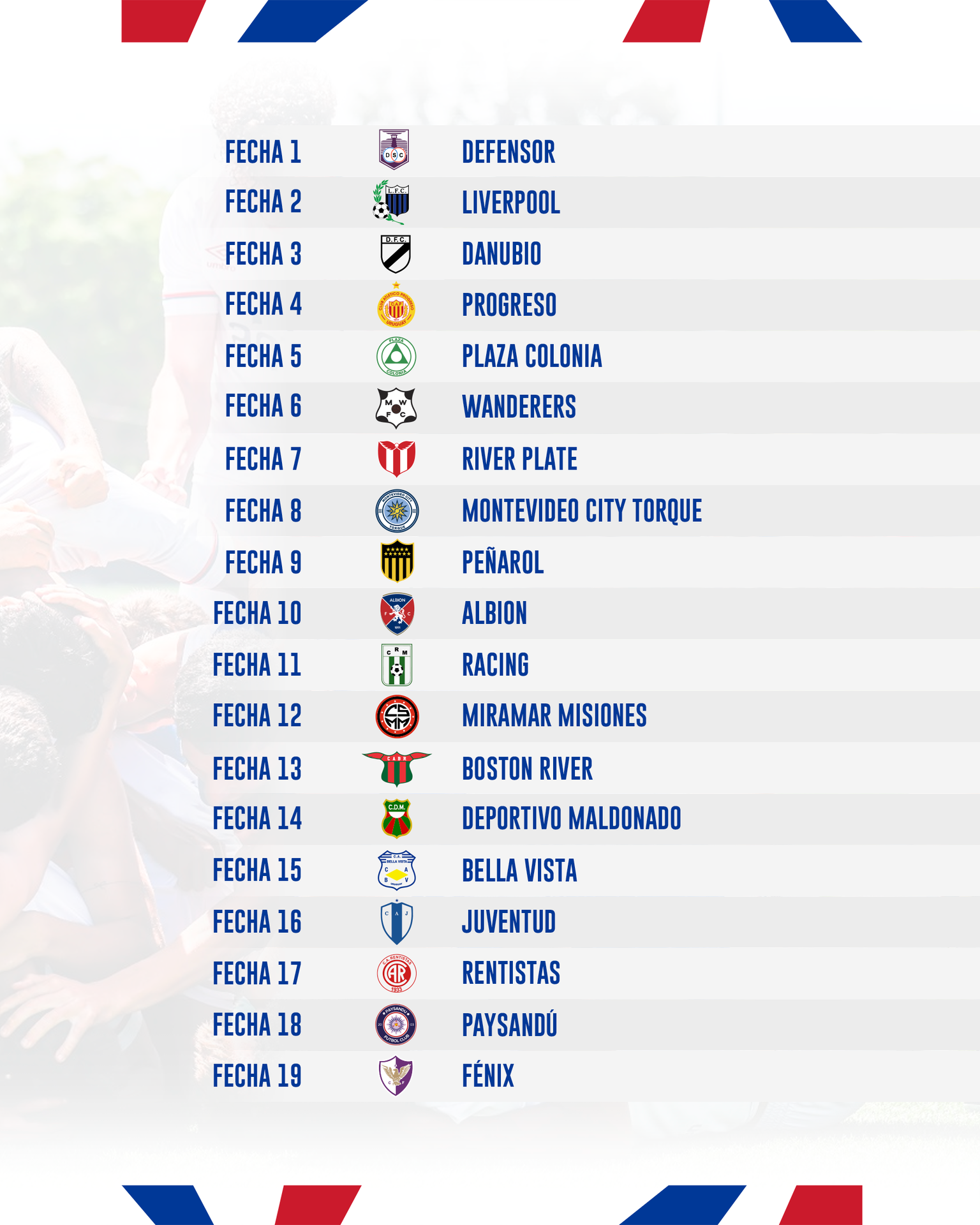Click the Montevideo City Torque badge
Image resolution: width=980 pixels, height=1225 pixels.
coord(397,511)
